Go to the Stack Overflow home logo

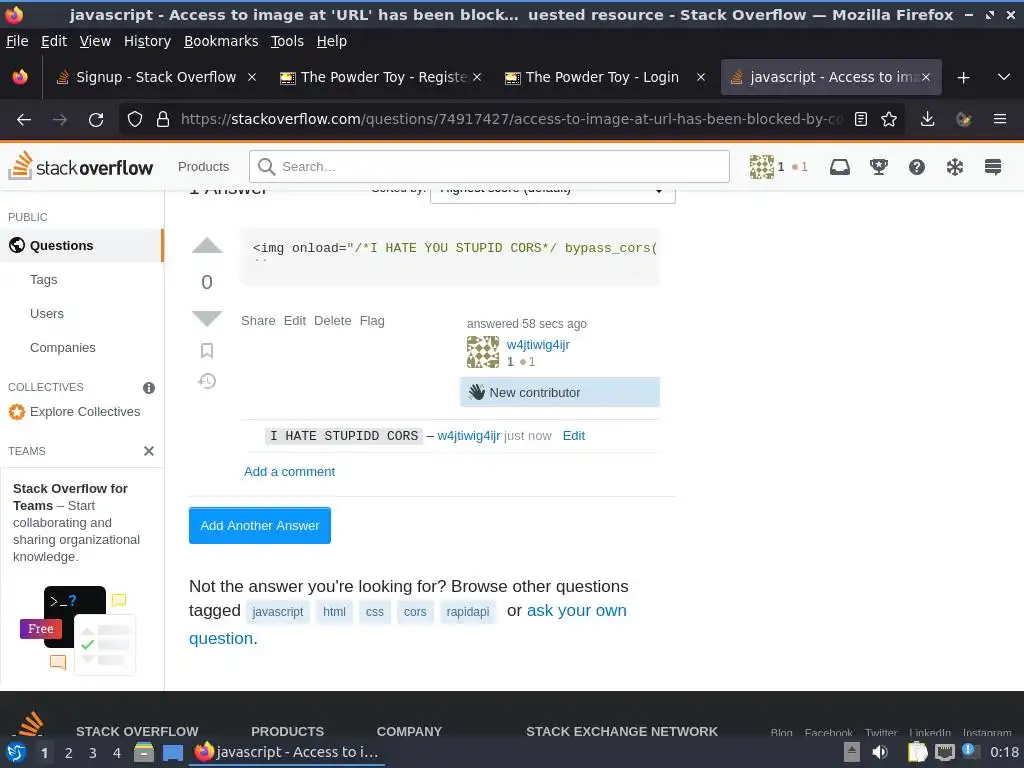pyautogui.click(x=80, y=167)
